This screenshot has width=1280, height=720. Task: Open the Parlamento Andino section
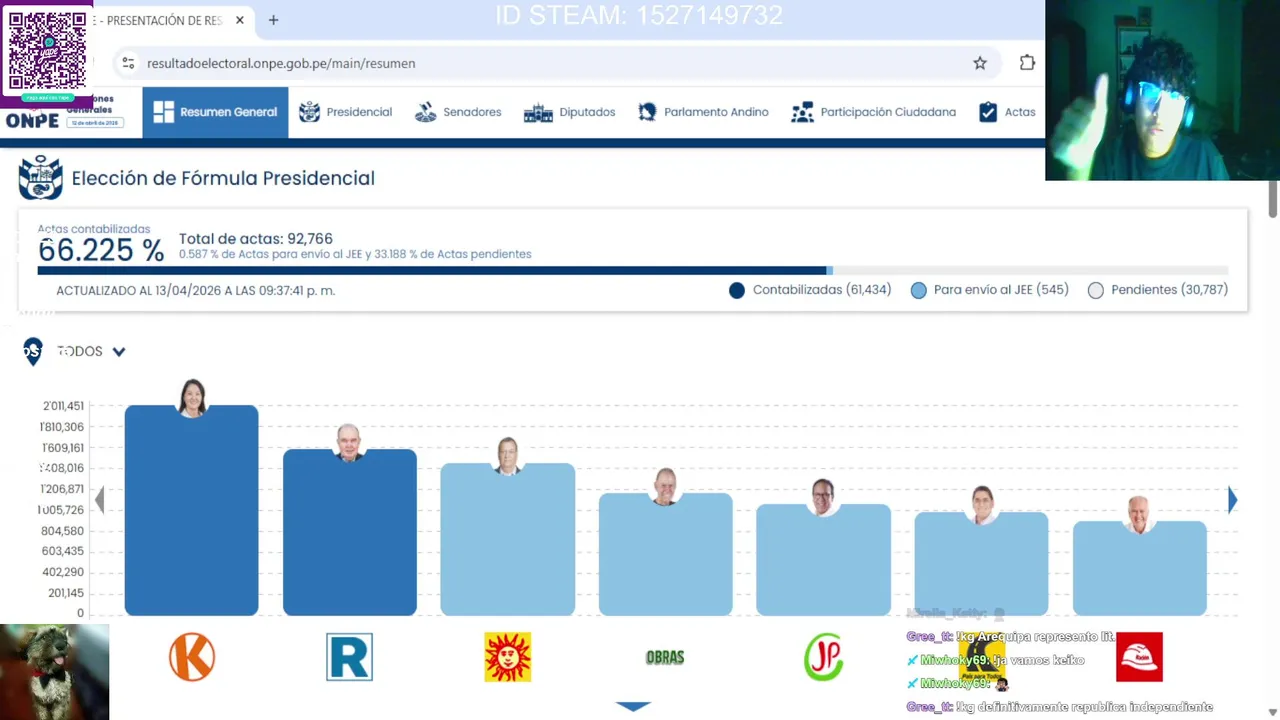tap(702, 112)
